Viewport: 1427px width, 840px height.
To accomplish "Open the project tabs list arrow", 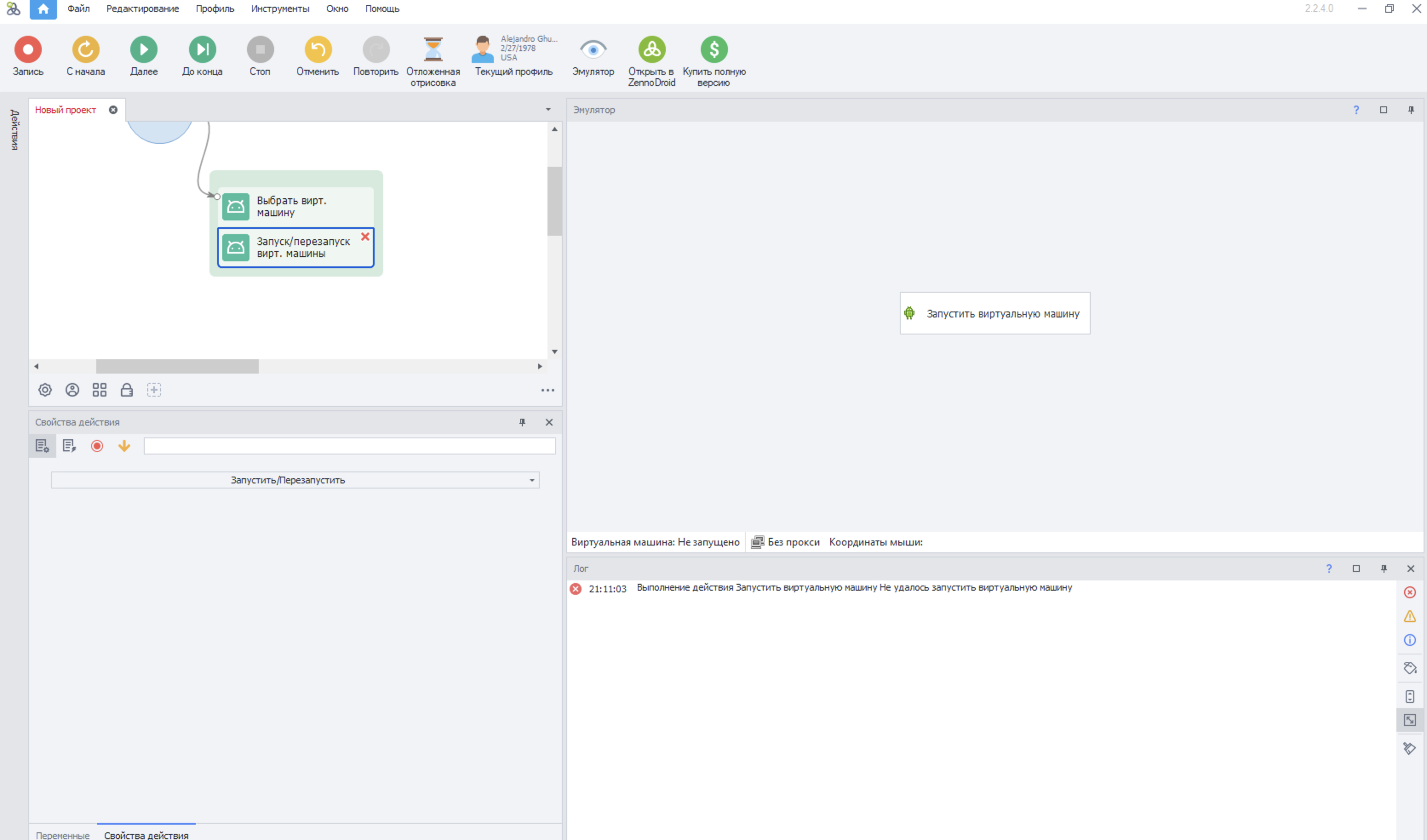I will (547, 110).
